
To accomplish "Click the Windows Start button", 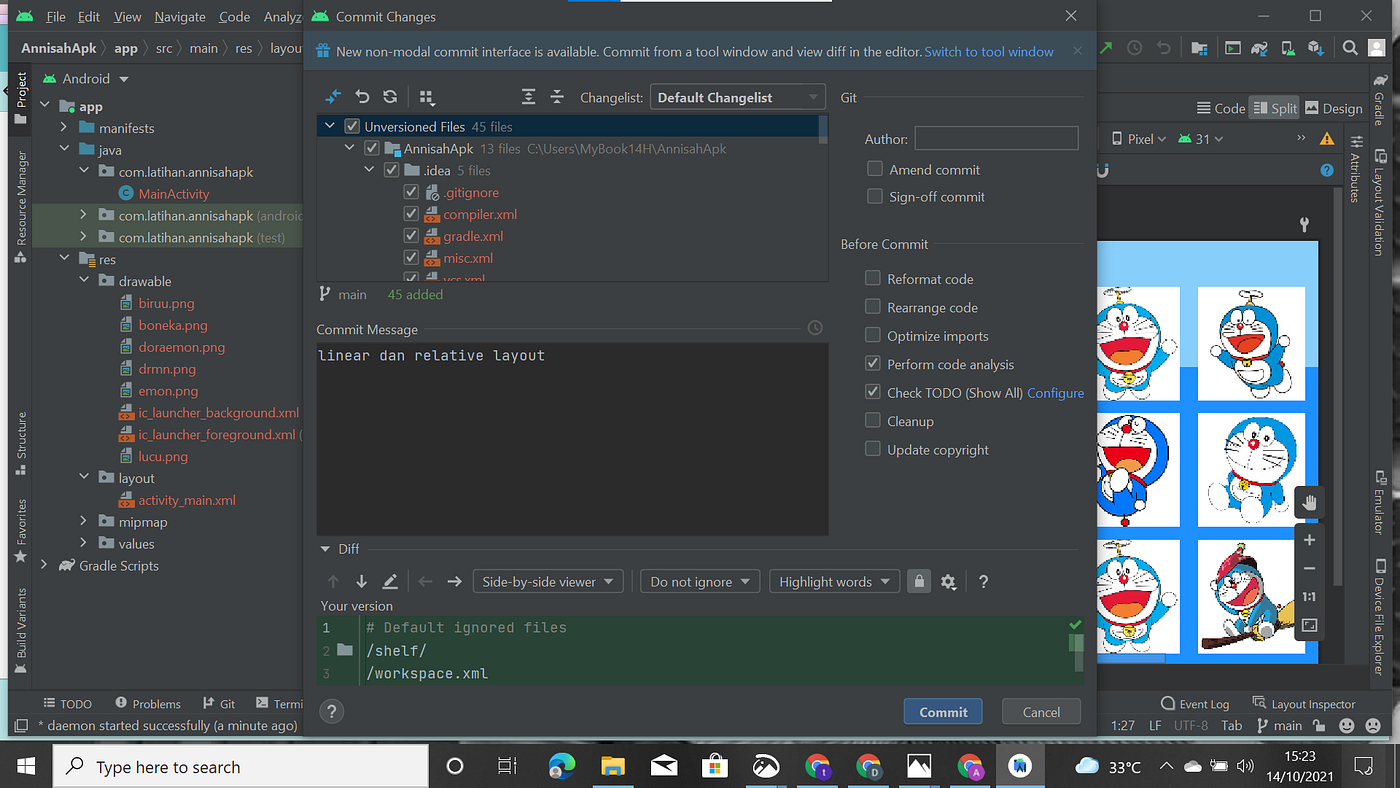I will point(26,766).
